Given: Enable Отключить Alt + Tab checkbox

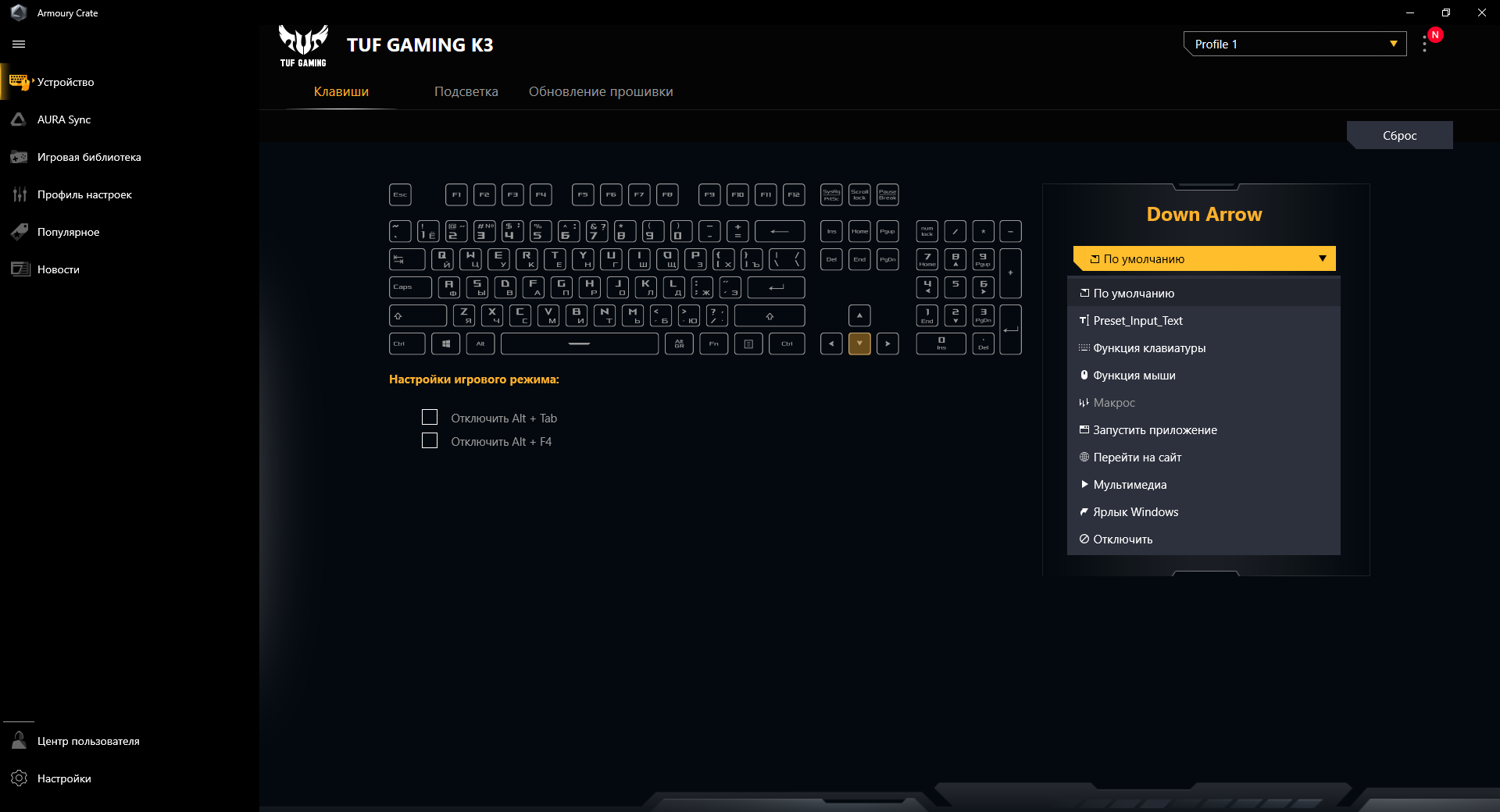Looking at the screenshot, I should click(x=430, y=418).
